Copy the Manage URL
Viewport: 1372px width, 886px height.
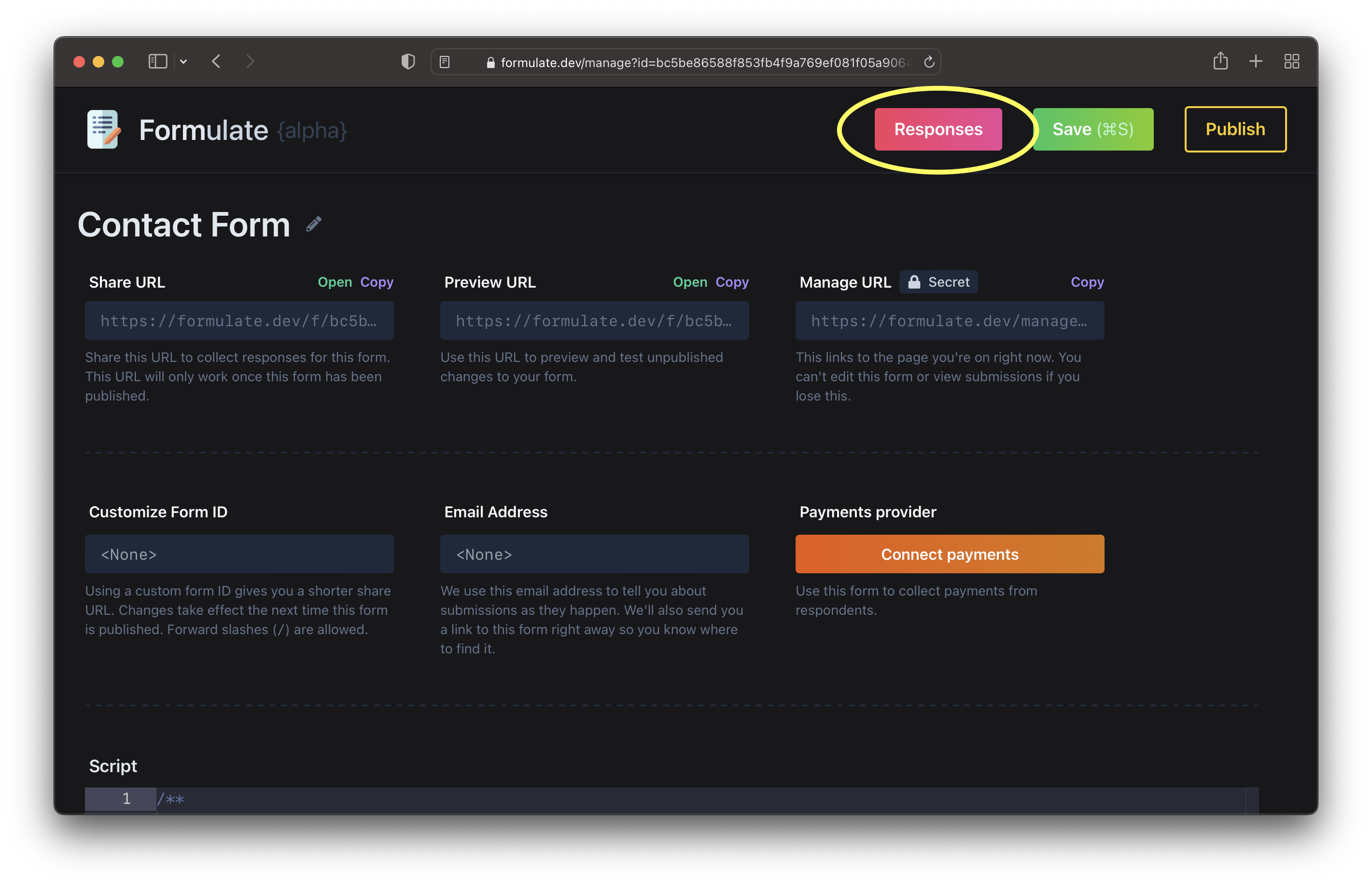point(1087,282)
